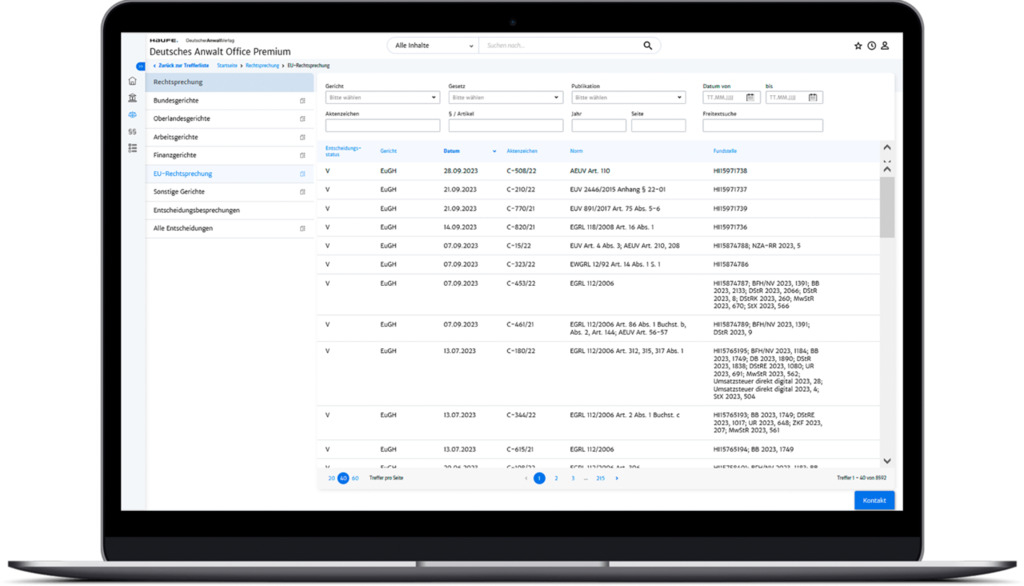Open the paragraph §§ laws sidebar icon
The width and height of the screenshot is (1024, 586).
coord(133,131)
